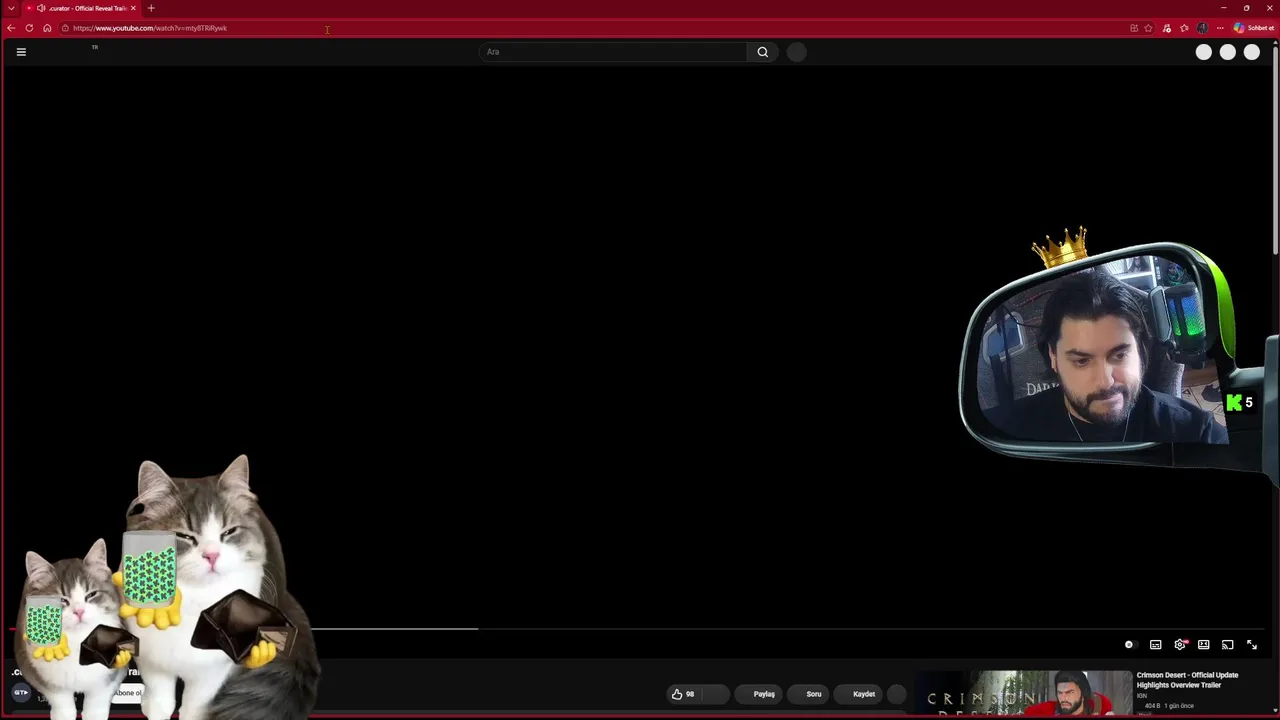
Task: Select the '.curator - Official Reveal Trailer' tab
Action: (82, 8)
